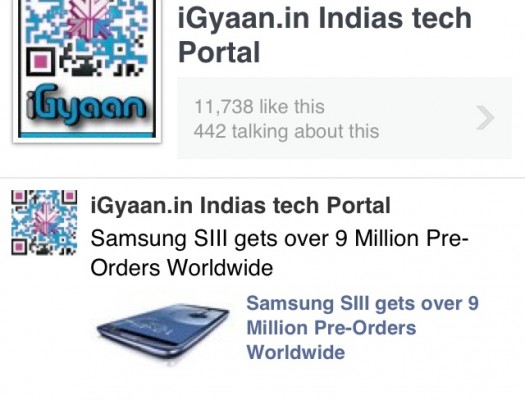This screenshot has width=525, height=400.
Task: Tap the word 'Portal' in the large heading
Action: [x=219, y=52]
